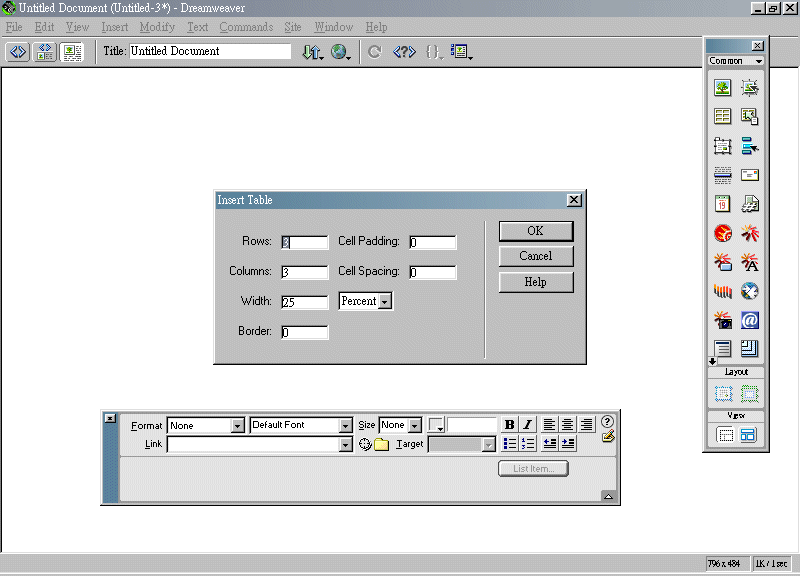
Task: Insert Server-Side Include icon
Action: [x=749, y=204]
